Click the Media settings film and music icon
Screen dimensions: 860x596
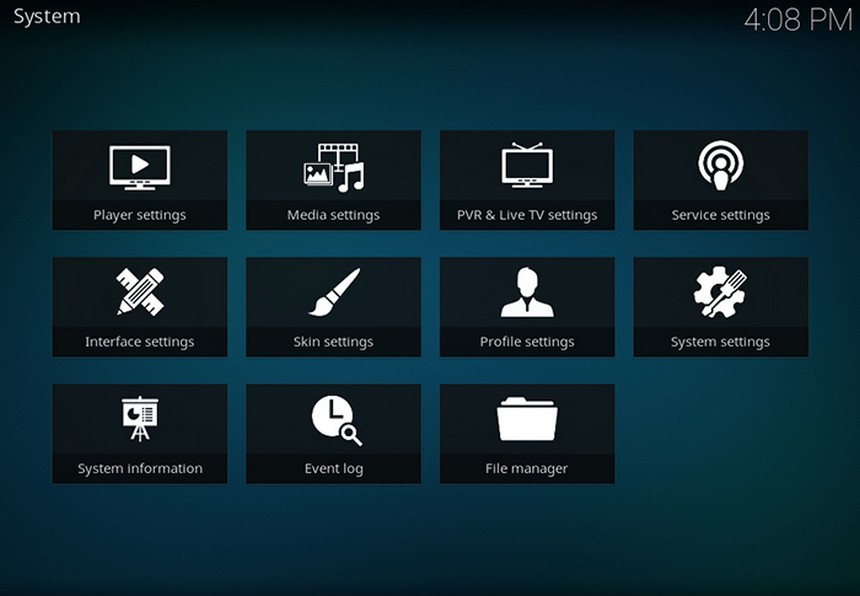pyautogui.click(x=333, y=168)
